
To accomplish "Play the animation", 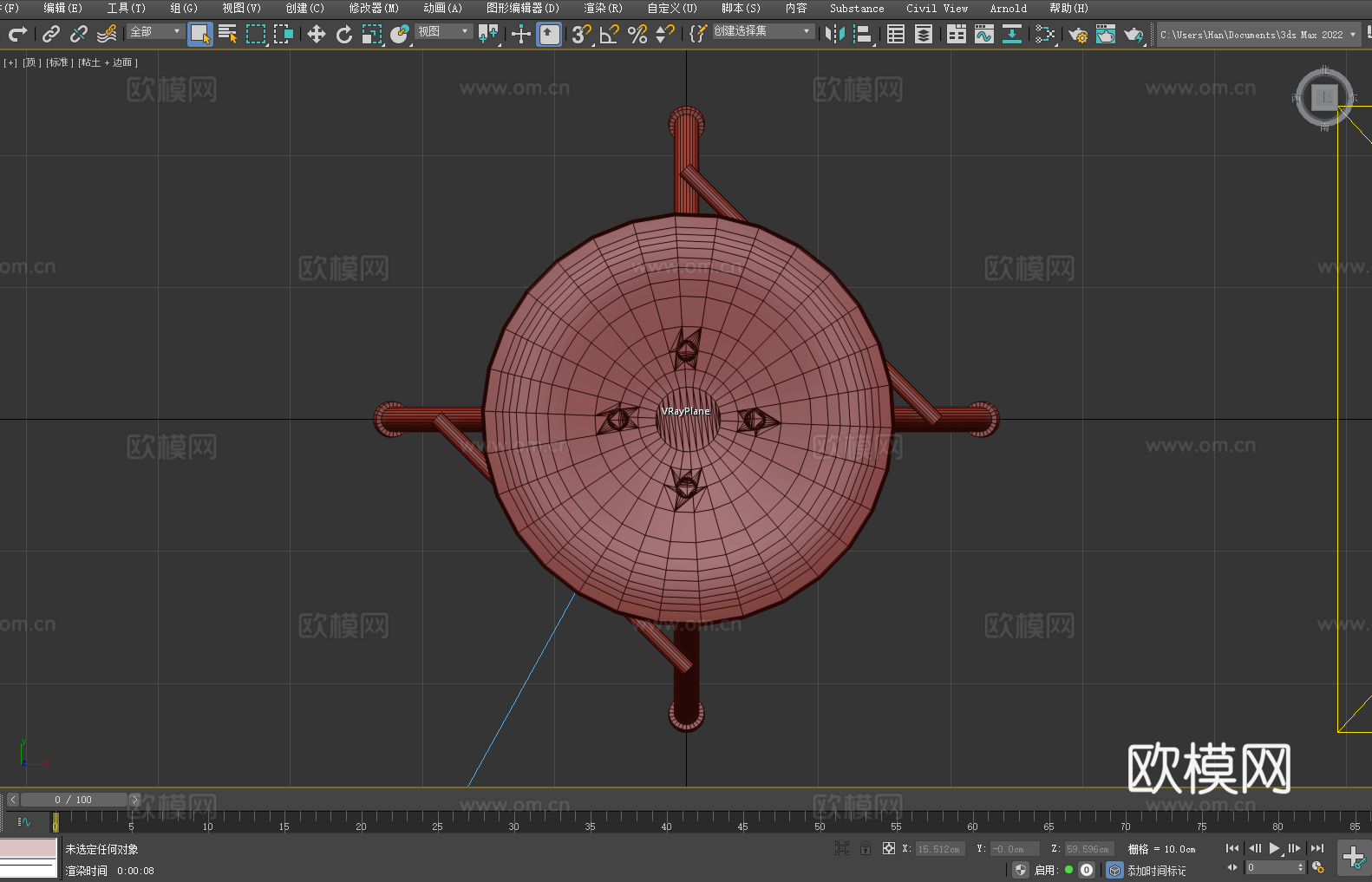I will (x=1275, y=848).
